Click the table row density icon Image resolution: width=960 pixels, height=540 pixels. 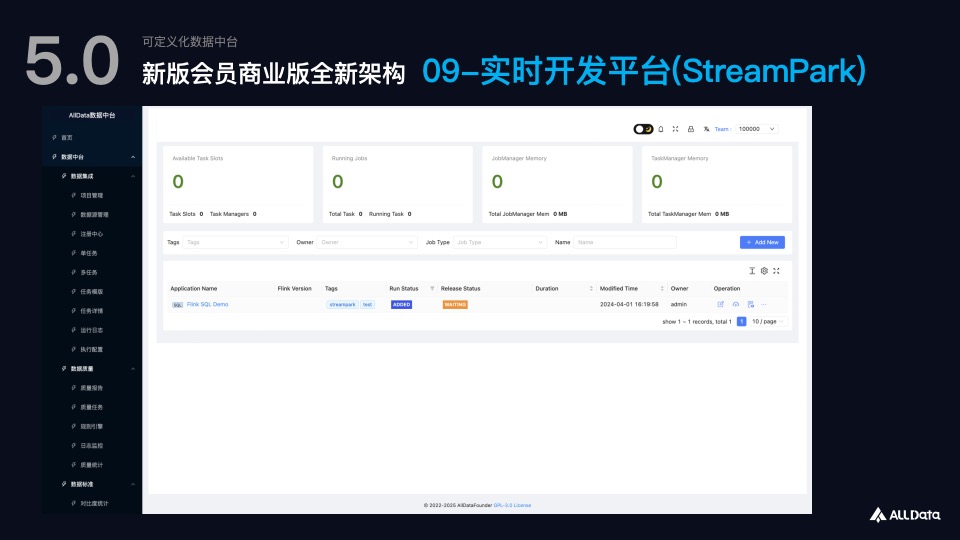pyautogui.click(x=752, y=271)
